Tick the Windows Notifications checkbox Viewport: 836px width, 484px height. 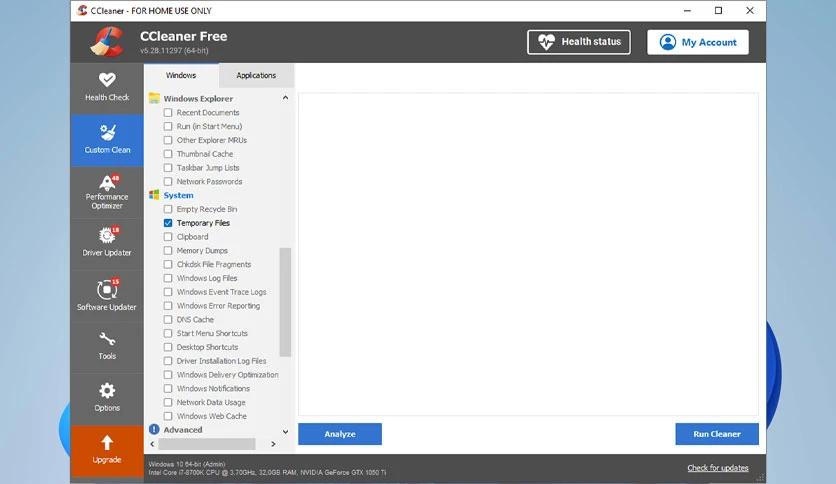tap(168, 389)
